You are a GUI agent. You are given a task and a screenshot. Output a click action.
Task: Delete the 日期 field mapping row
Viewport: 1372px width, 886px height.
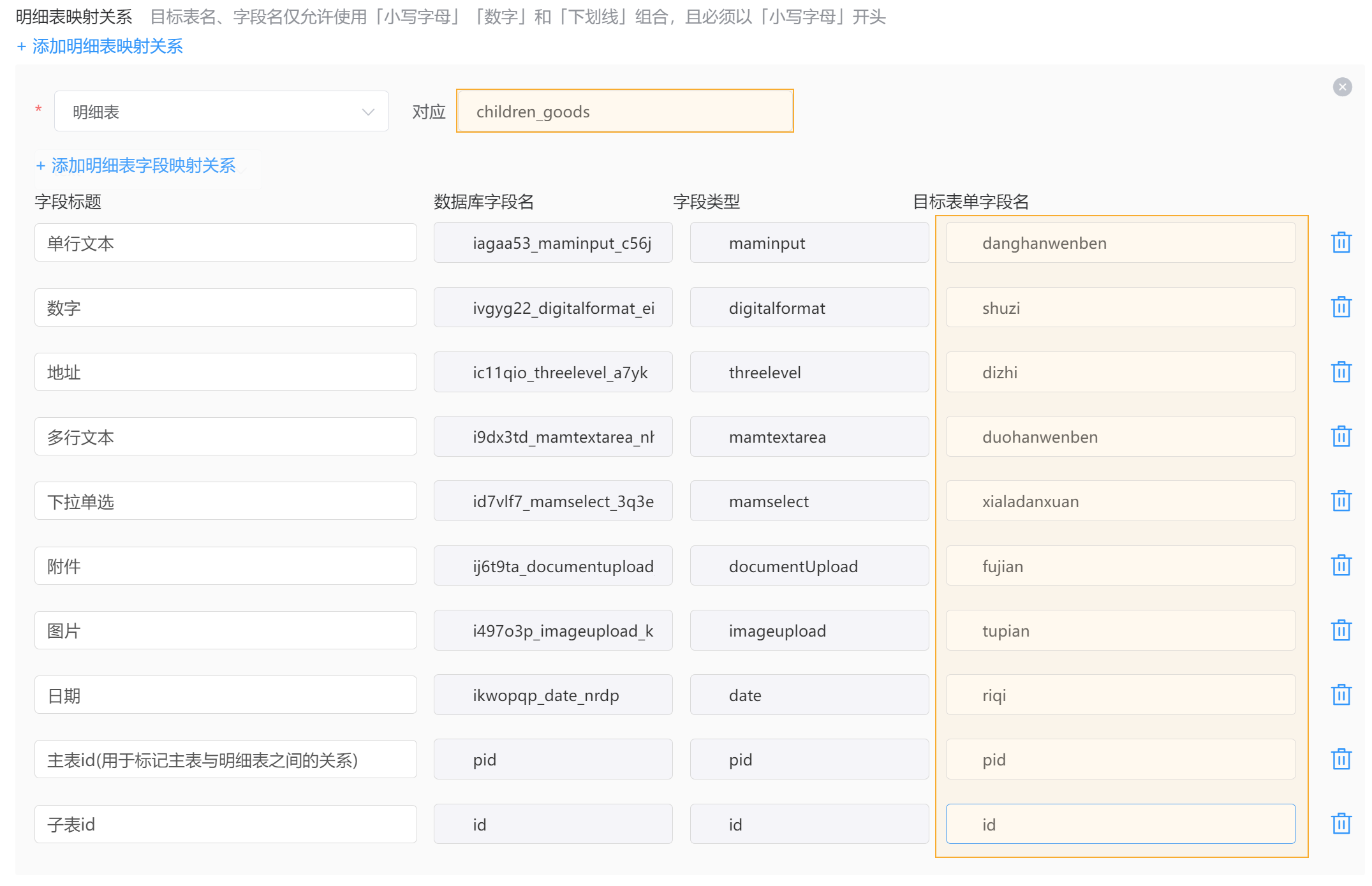pyautogui.click(x=1341, y=695)
